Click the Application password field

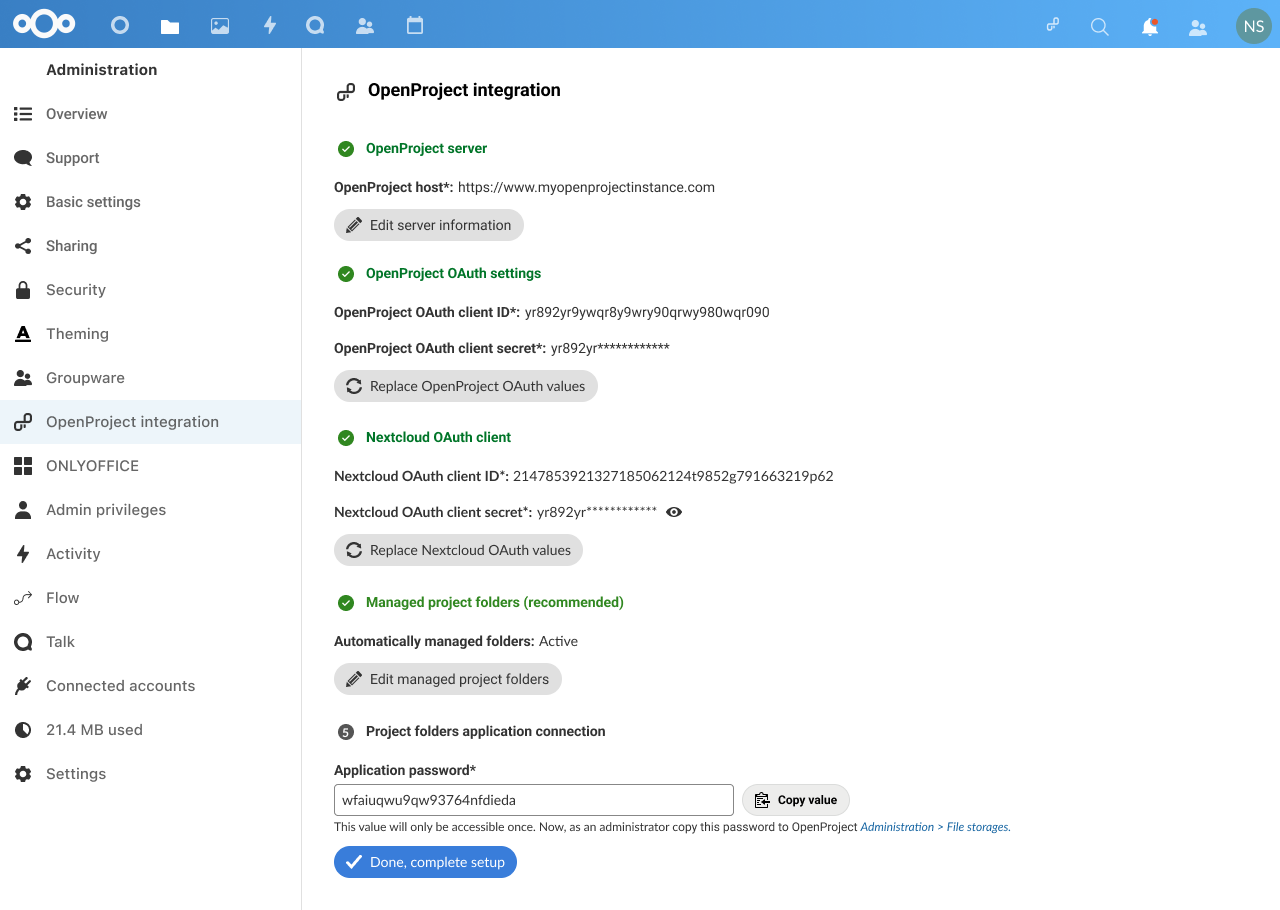(534, 800)
